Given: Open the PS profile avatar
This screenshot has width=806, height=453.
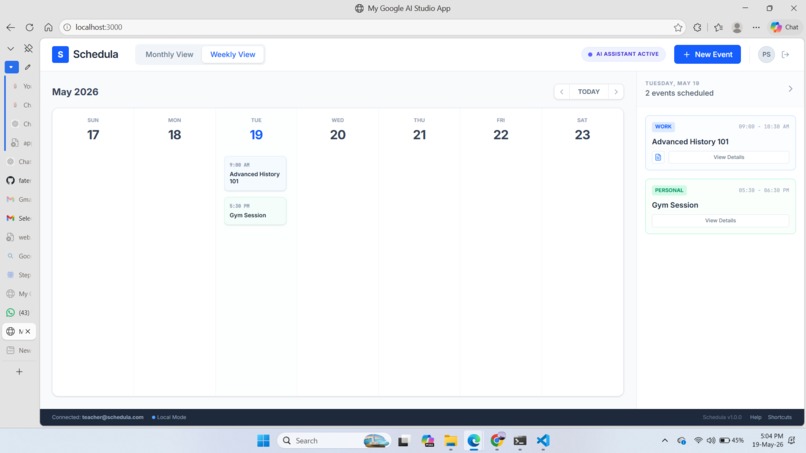Looking at the screenshot, I should tap(766, 54).
